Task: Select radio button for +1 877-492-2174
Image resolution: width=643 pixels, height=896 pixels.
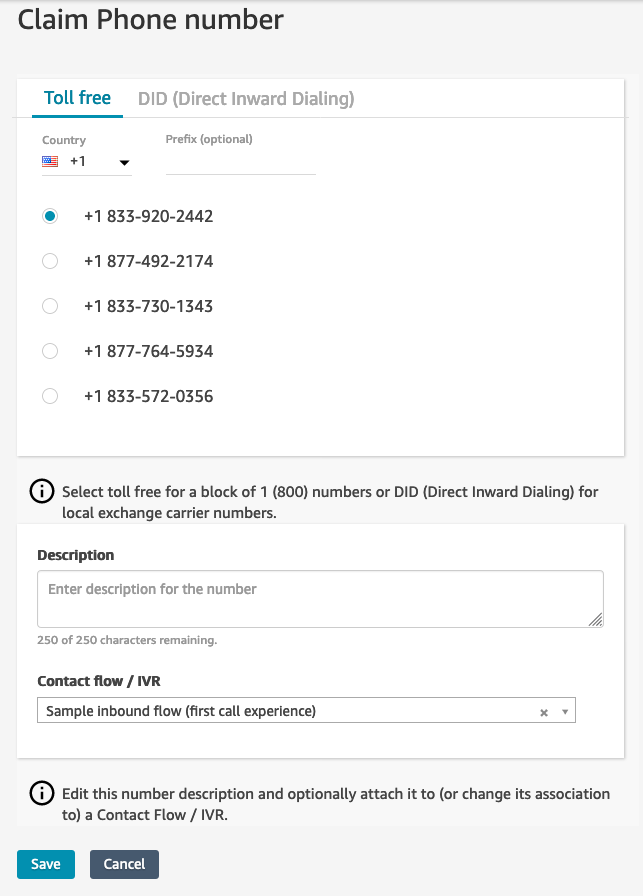Action: click(x=50, y=261)
